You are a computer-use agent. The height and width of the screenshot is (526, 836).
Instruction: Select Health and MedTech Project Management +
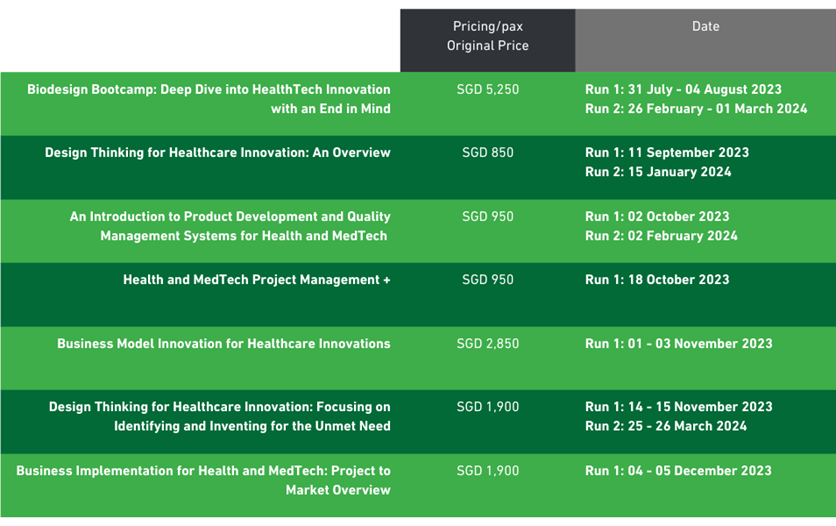tap(256, 280)
